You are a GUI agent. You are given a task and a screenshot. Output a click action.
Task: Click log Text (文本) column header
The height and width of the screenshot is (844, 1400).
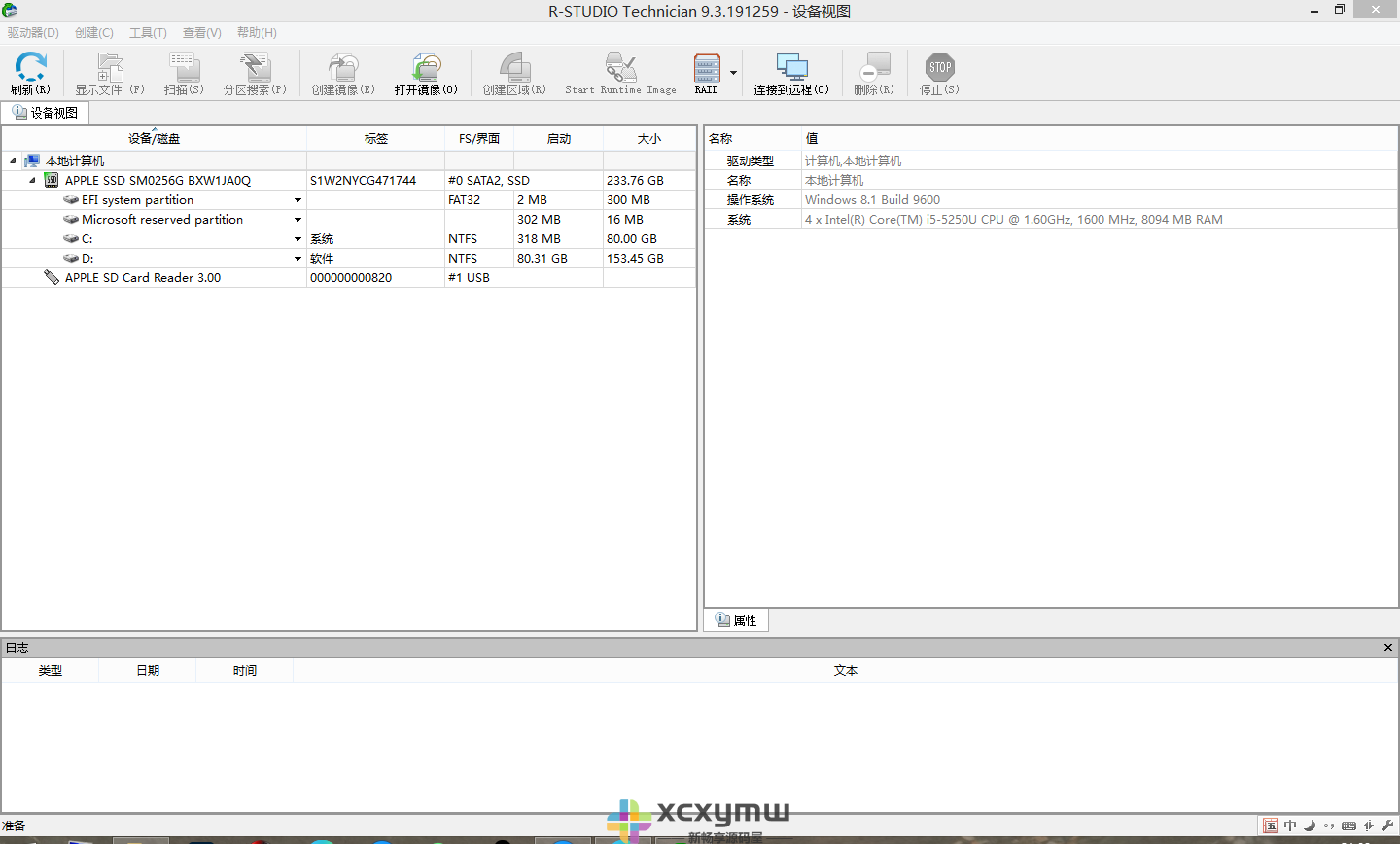[846, 670]
